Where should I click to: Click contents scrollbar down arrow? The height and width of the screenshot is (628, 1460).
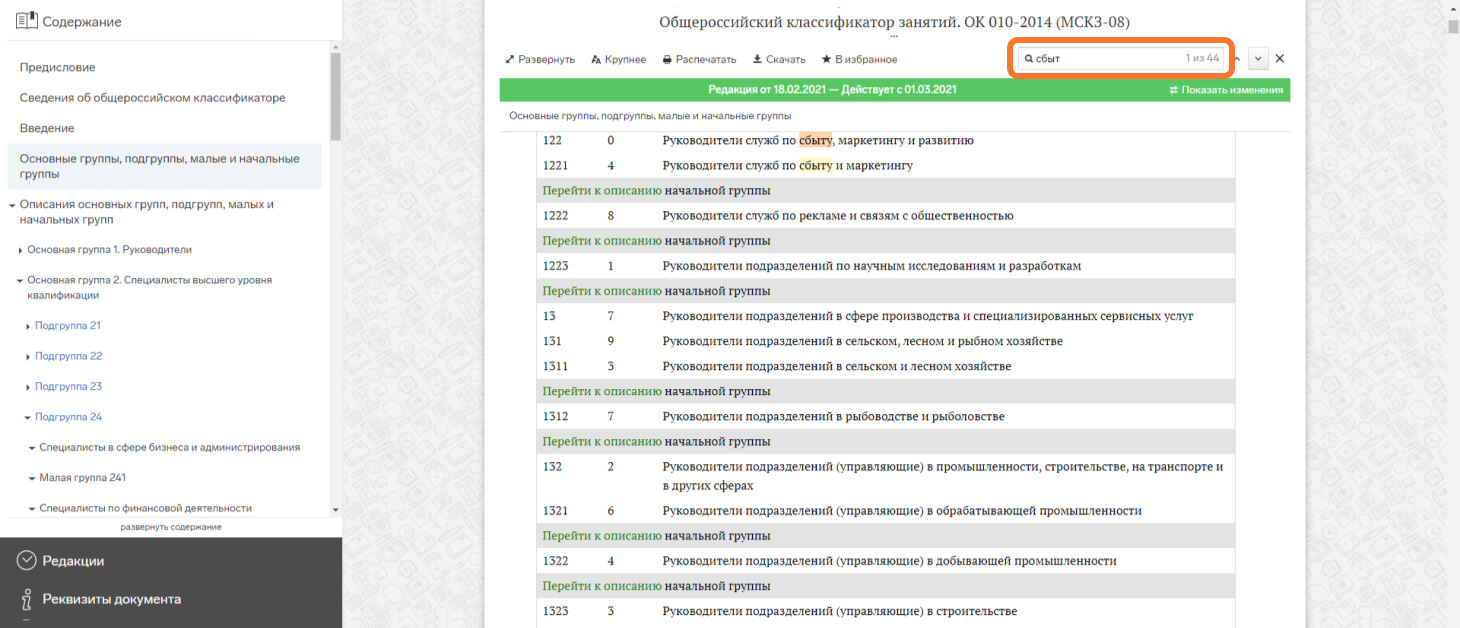point(336,509)
